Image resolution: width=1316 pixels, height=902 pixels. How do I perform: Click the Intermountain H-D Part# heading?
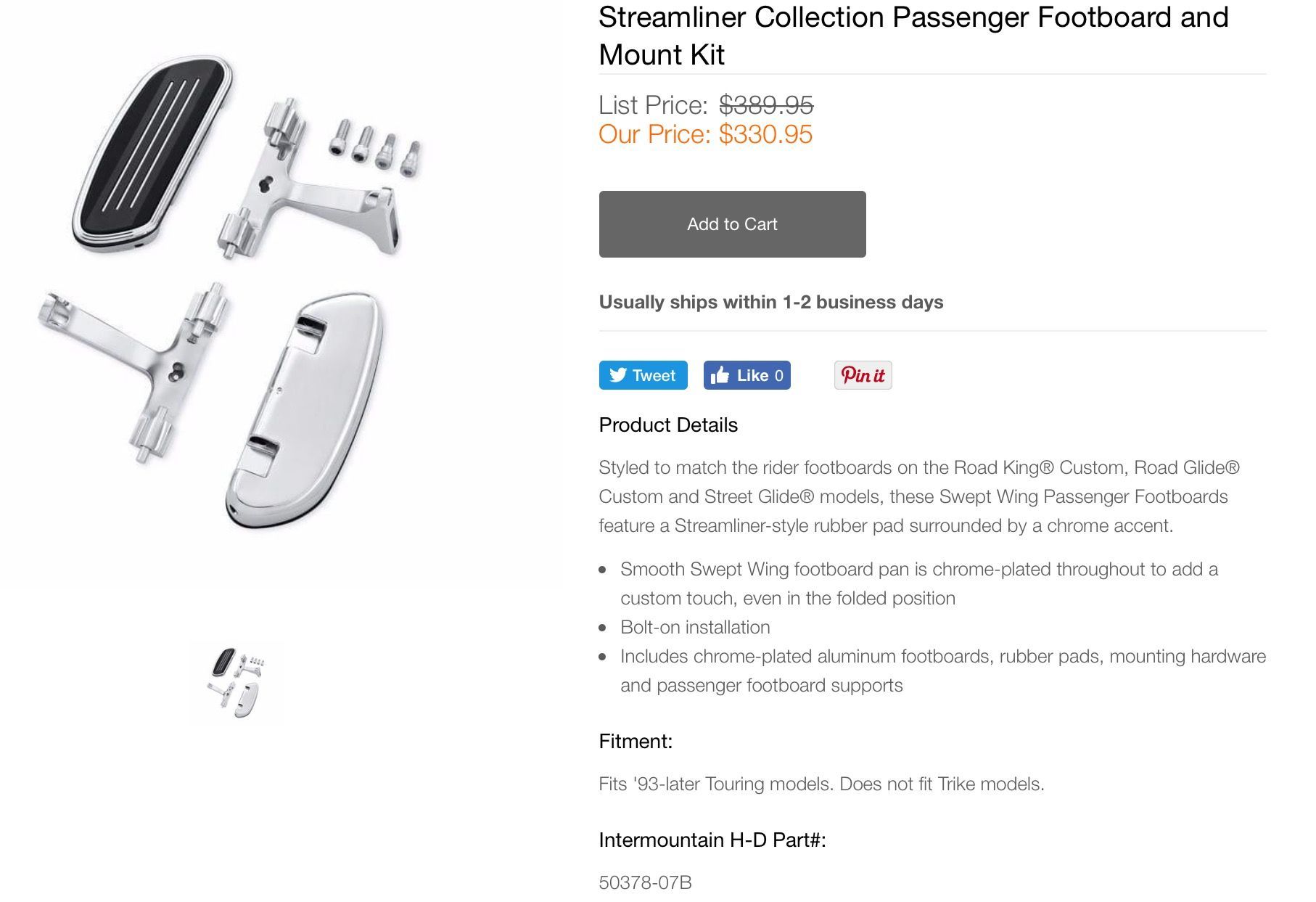point(712,840)
